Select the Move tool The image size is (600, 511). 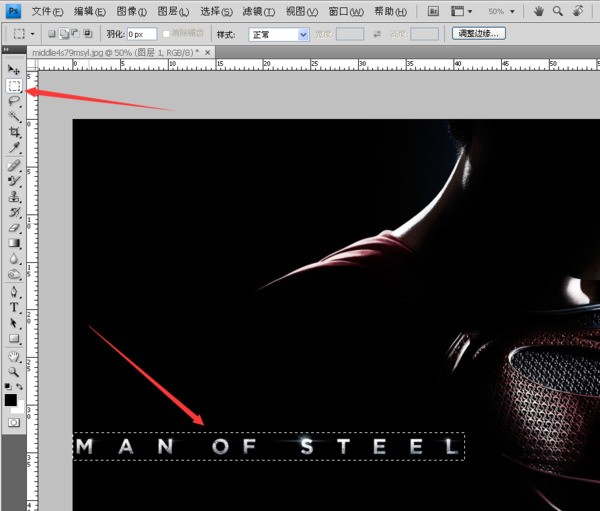14,70
